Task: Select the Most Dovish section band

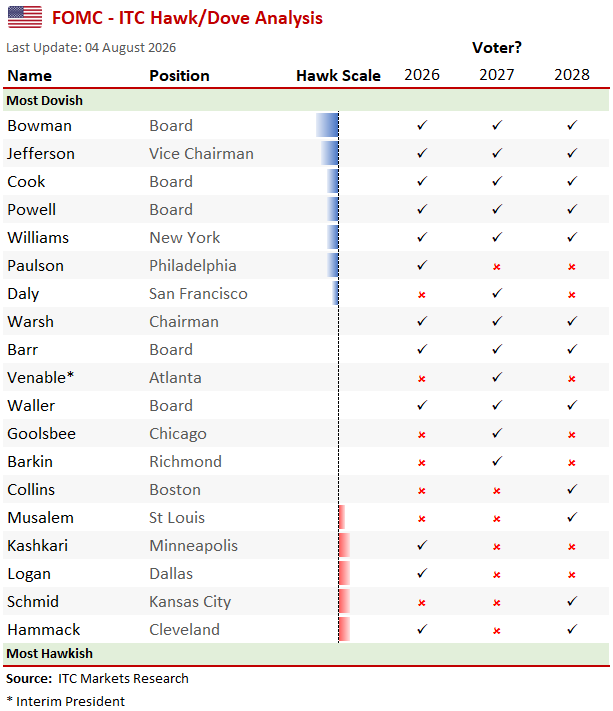Action: point(306,100)
